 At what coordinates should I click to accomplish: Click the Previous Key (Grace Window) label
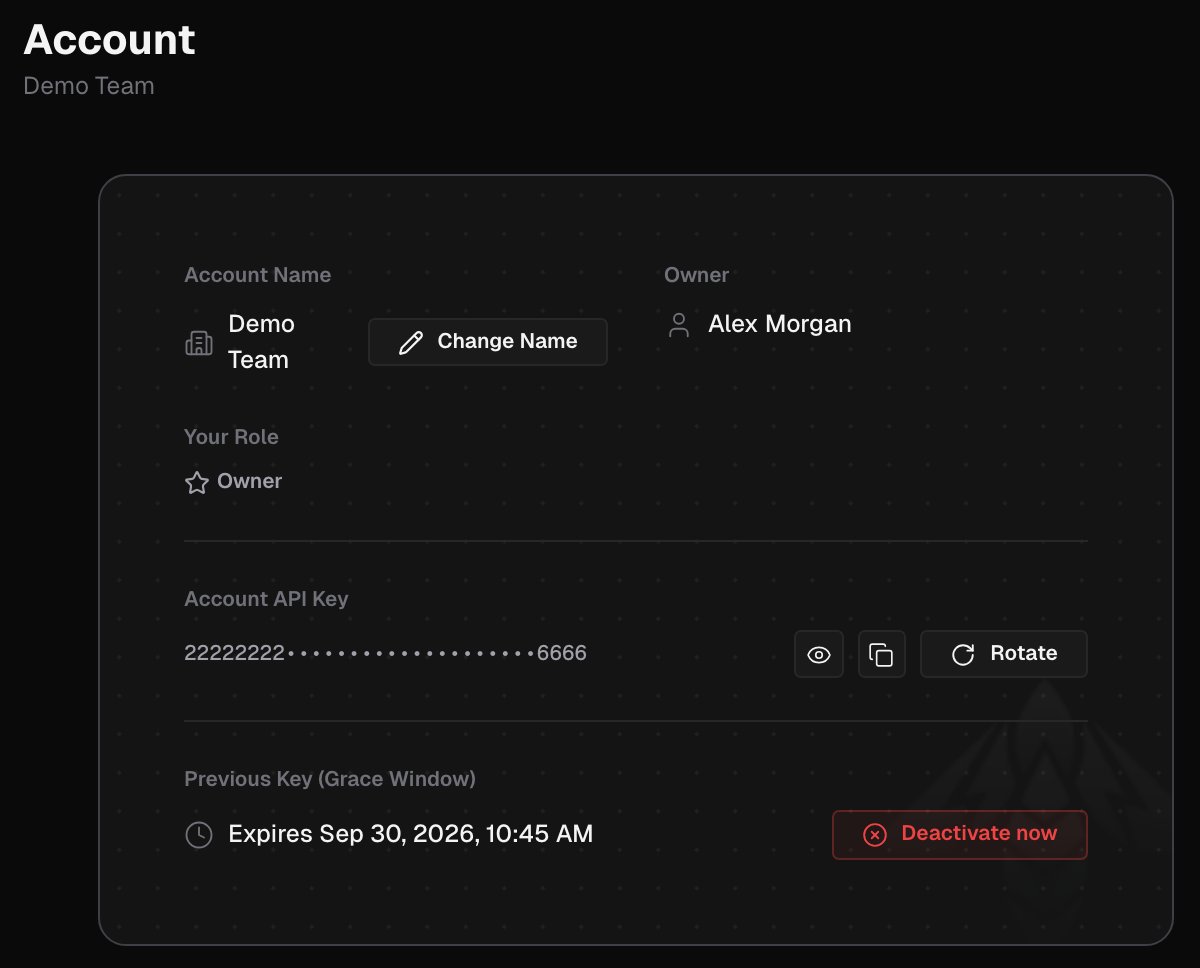(x=330, y=779)
